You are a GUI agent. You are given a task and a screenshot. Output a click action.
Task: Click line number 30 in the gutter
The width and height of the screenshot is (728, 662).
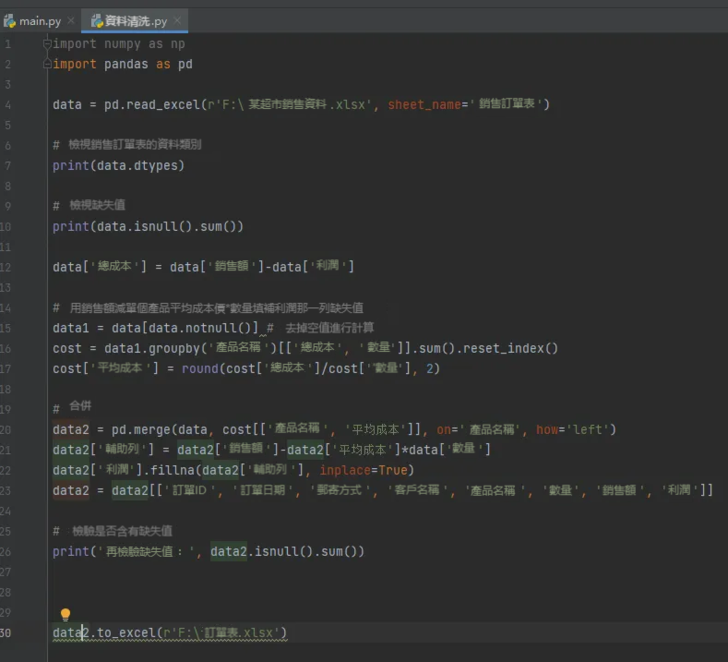point(8,632)
